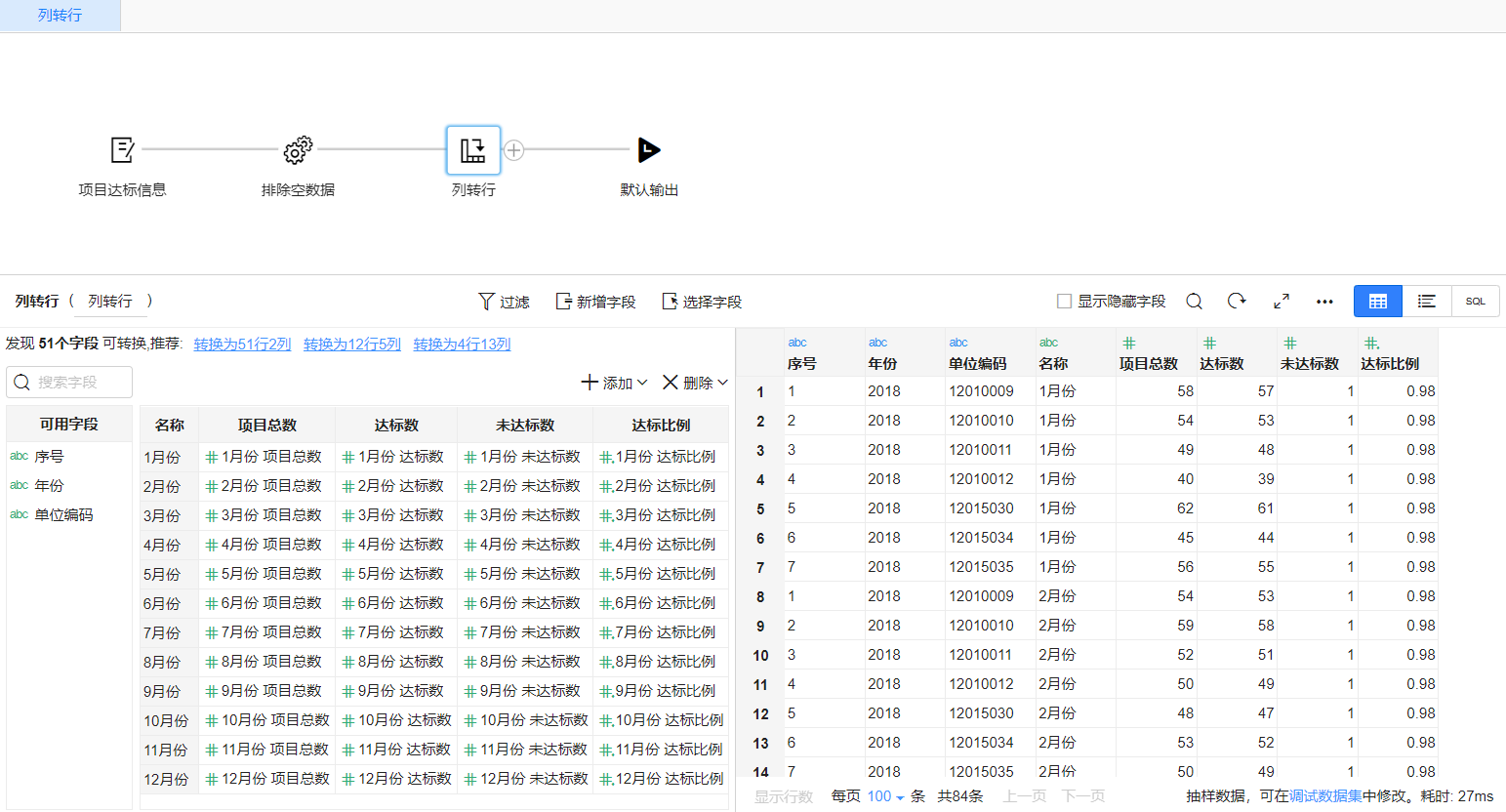Click the search magnifier in preview toolbar
Screen dimensions: 1506x812
(1194, 302)
